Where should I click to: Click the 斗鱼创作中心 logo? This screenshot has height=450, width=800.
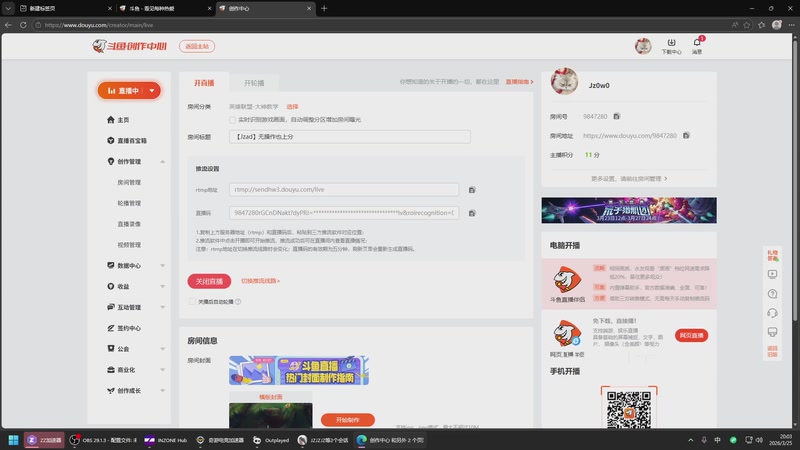(130, 46)
